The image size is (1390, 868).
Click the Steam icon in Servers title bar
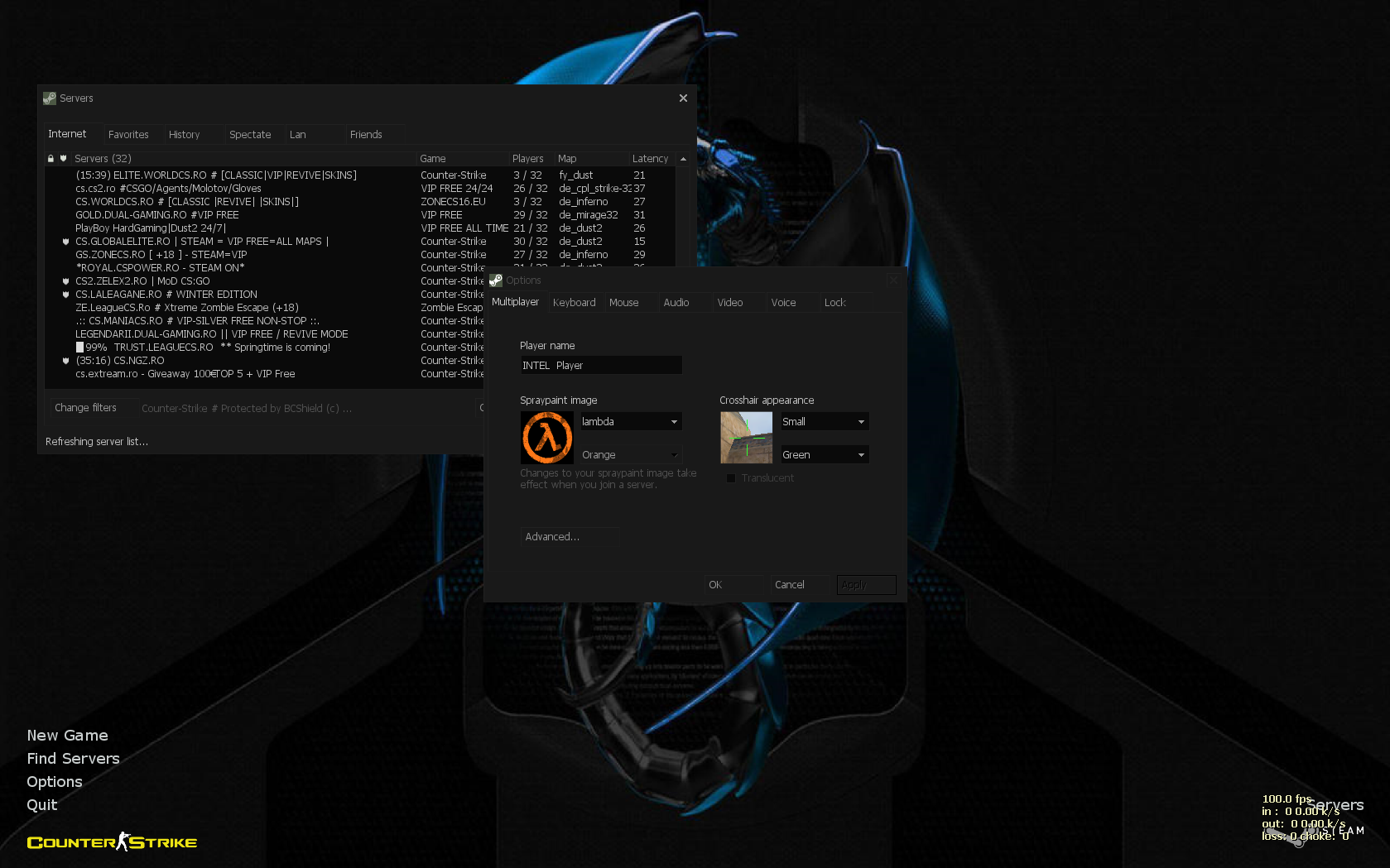pyautogui.click(x=50, y=98)
